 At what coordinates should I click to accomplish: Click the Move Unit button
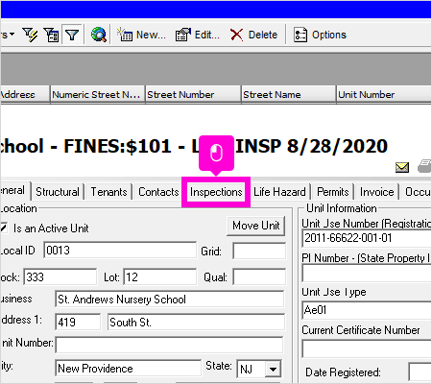tap(256, 226)
